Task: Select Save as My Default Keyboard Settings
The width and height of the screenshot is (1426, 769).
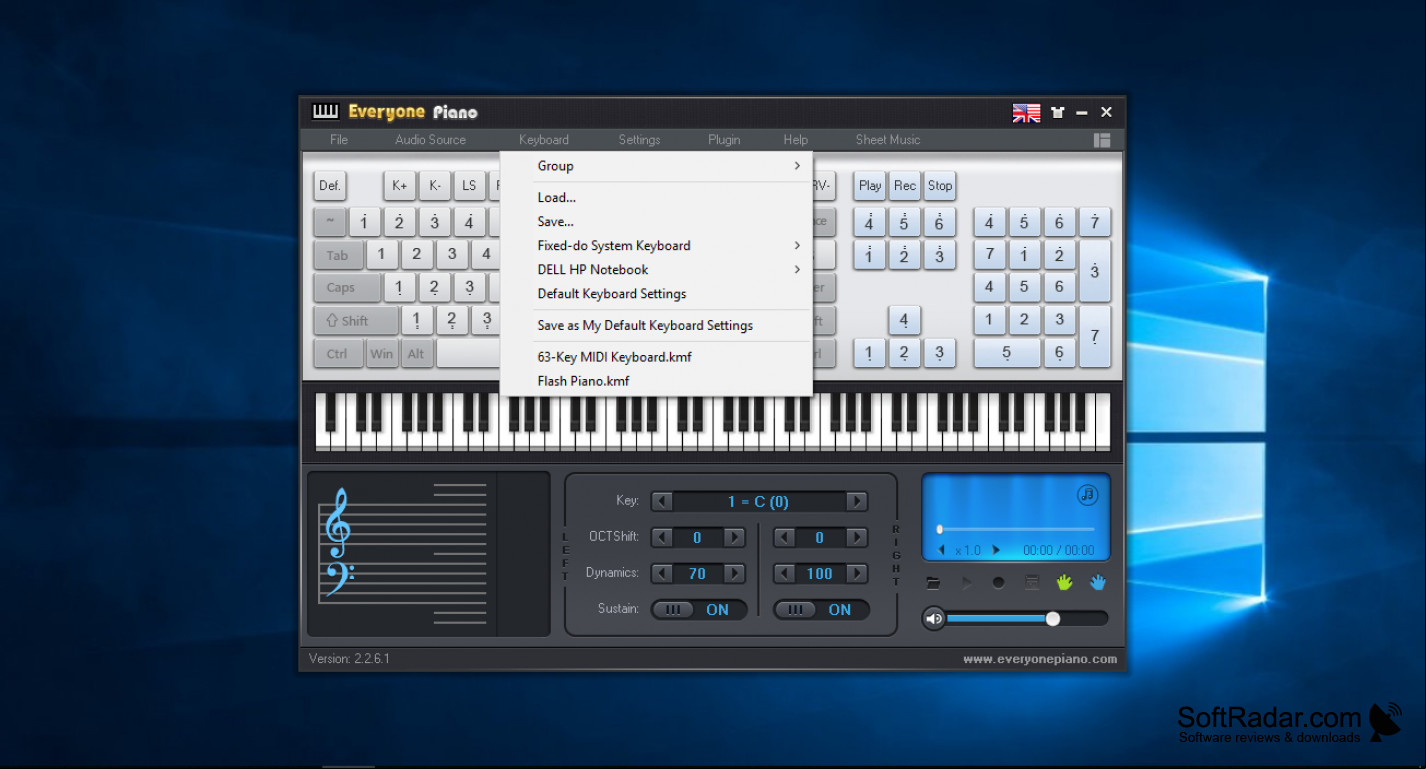Action: click(x=656, y=326)
